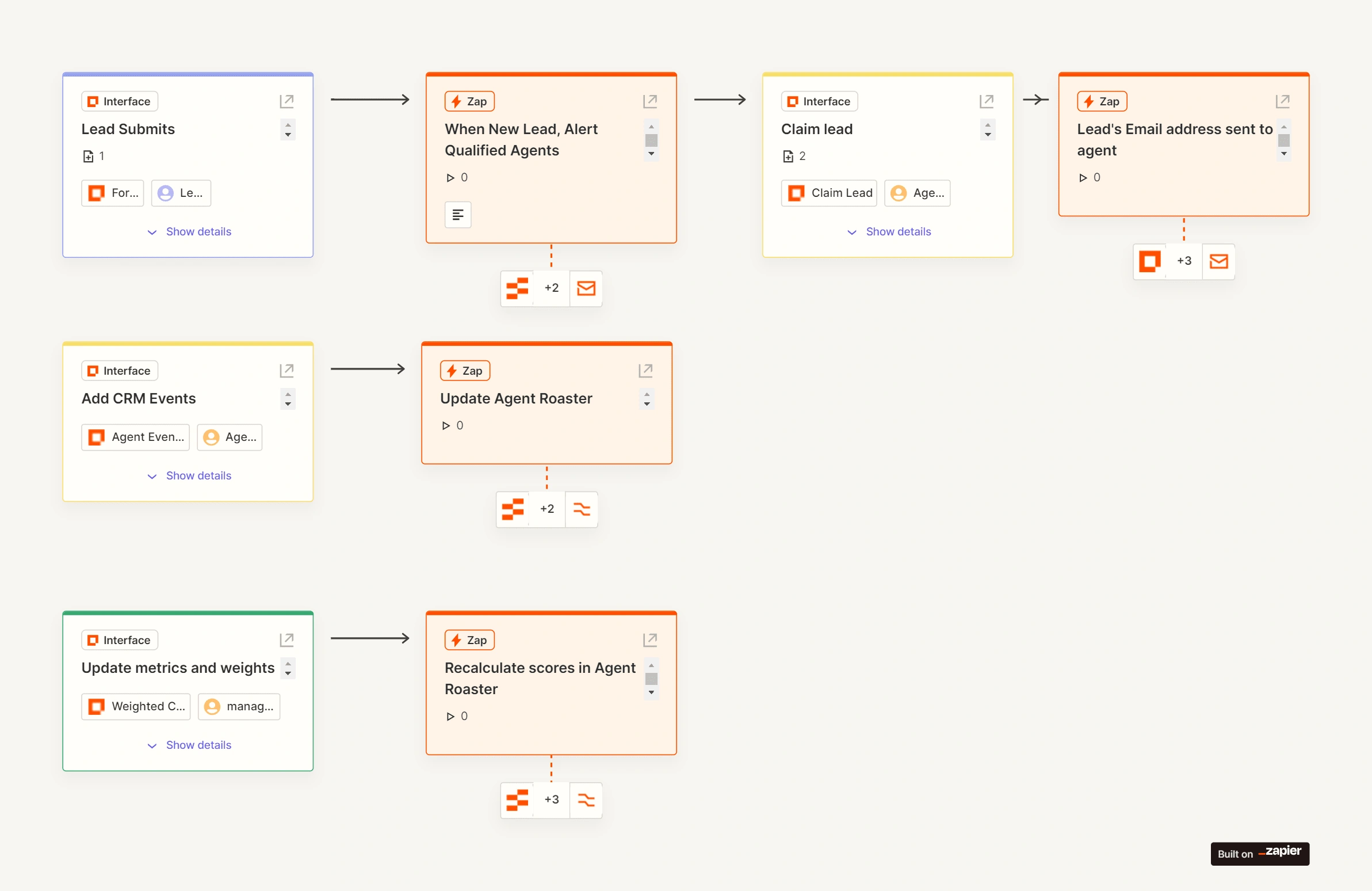
Task: Click the filter icon below Recalculate scores zap
Action: point(586,799)
